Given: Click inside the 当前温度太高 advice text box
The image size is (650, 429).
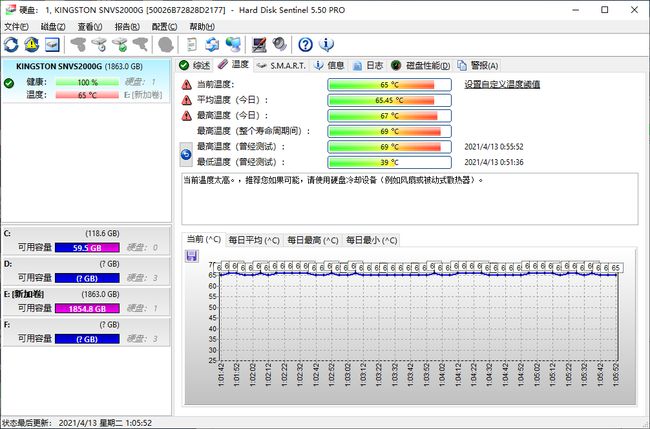Looking at the screenshot, I should coord(410,199).
